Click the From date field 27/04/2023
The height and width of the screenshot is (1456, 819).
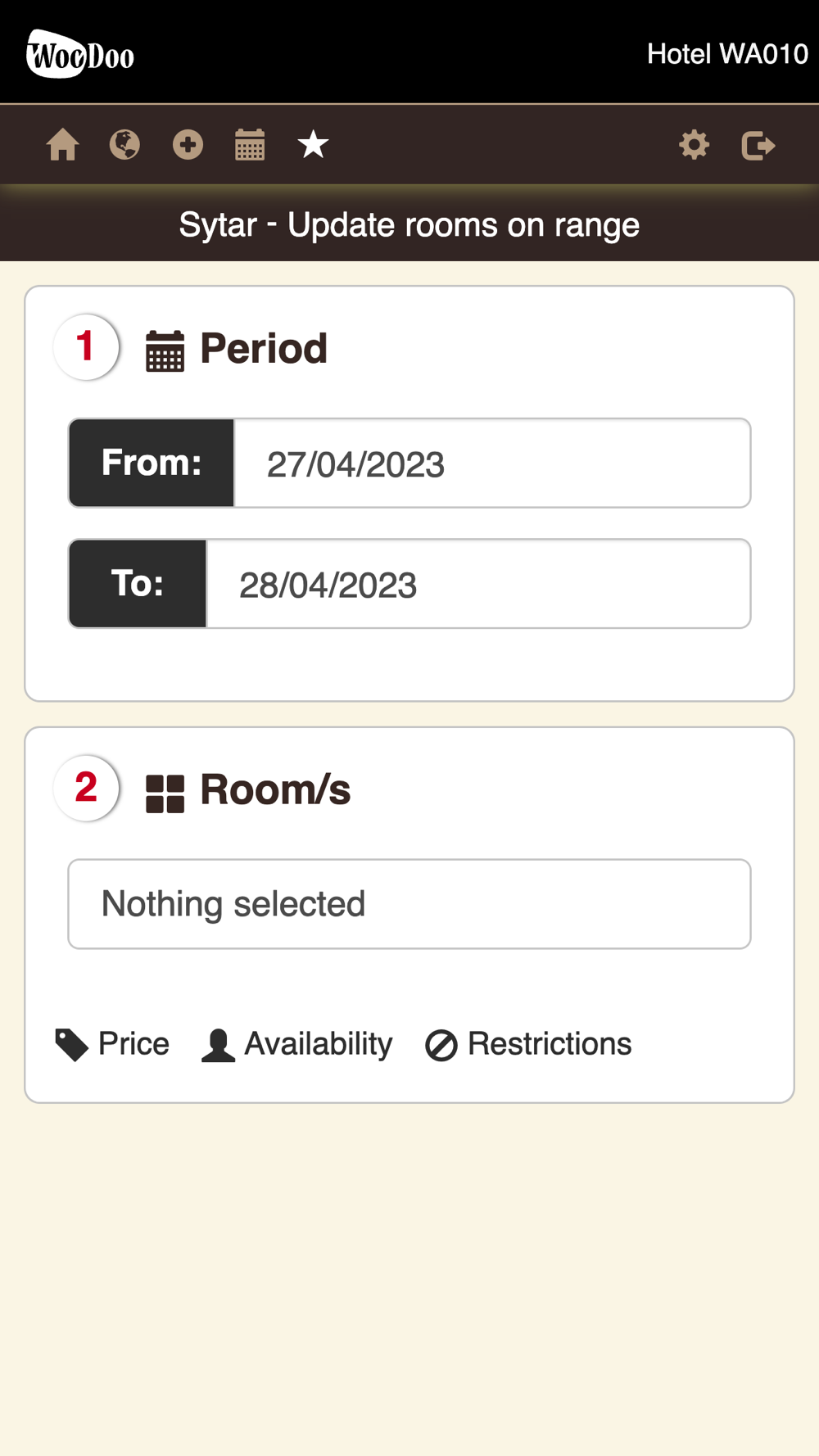coord(492,463)
